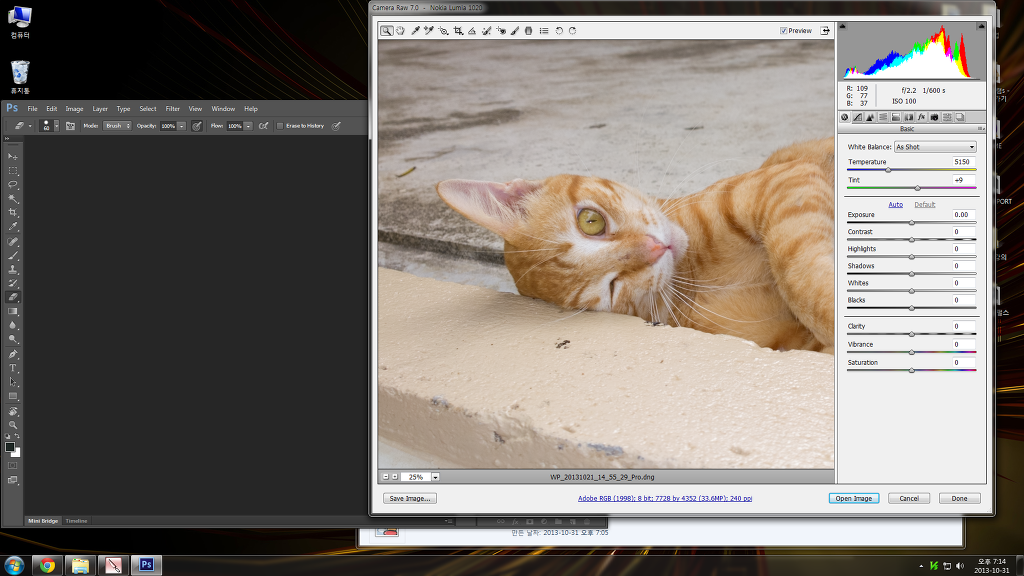Select the Zoom tool in Camera Raw

pyautogui.click(x=386, y=31)
